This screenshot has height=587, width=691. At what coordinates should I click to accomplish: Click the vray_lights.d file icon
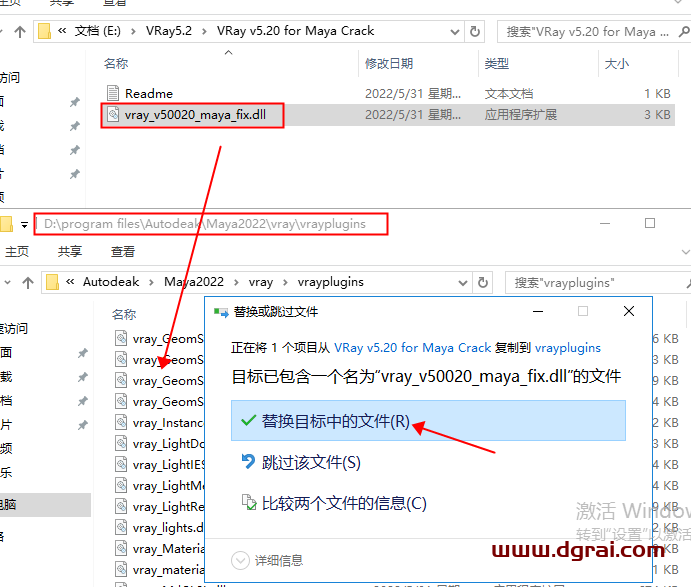pos(121,527)
